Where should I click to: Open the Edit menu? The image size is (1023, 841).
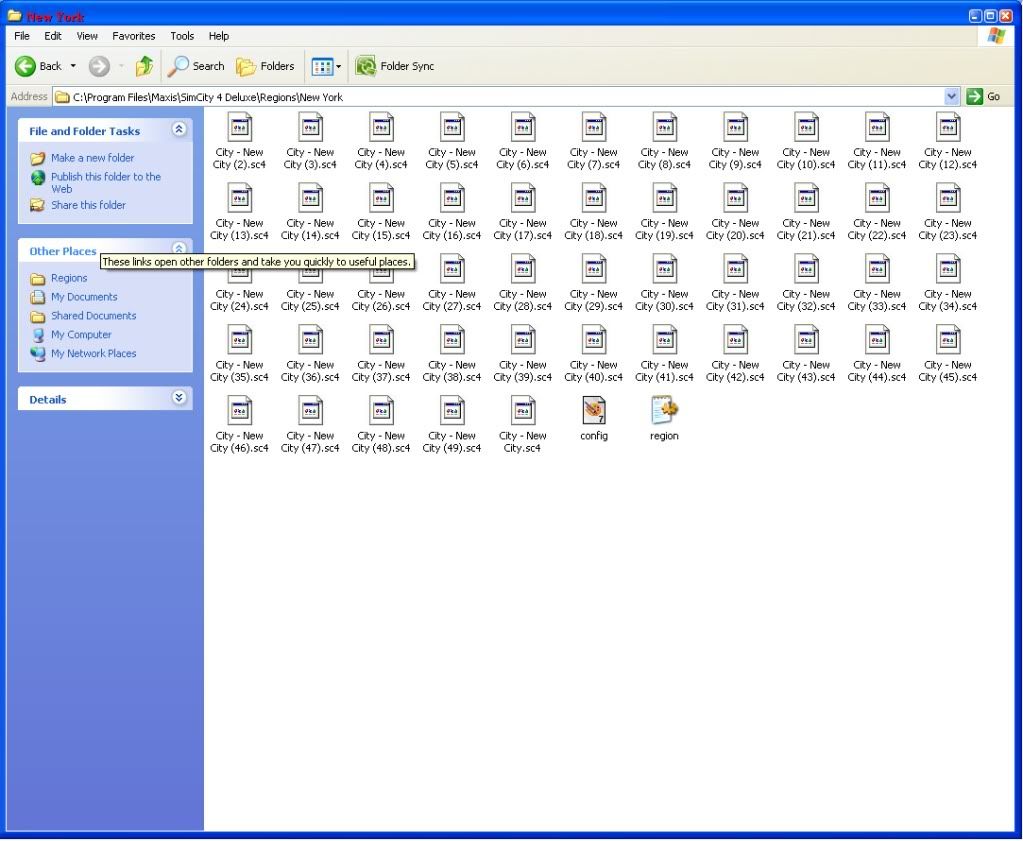pos(53,36)
